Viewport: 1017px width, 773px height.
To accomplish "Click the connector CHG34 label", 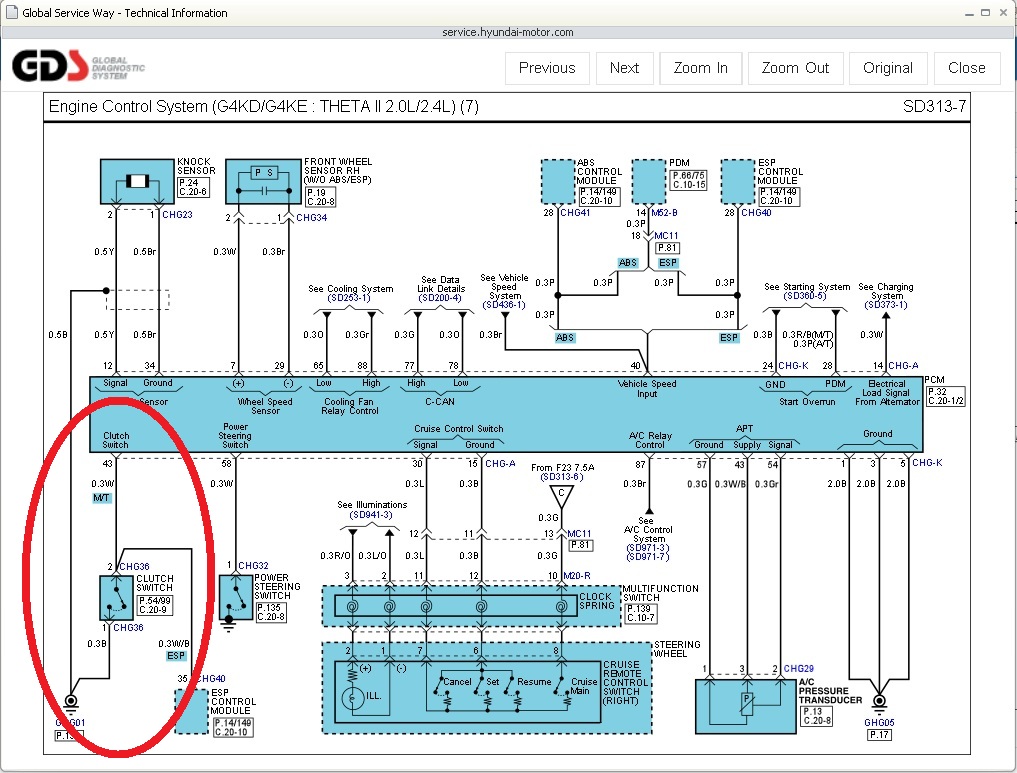I will (x=311, y=218).
